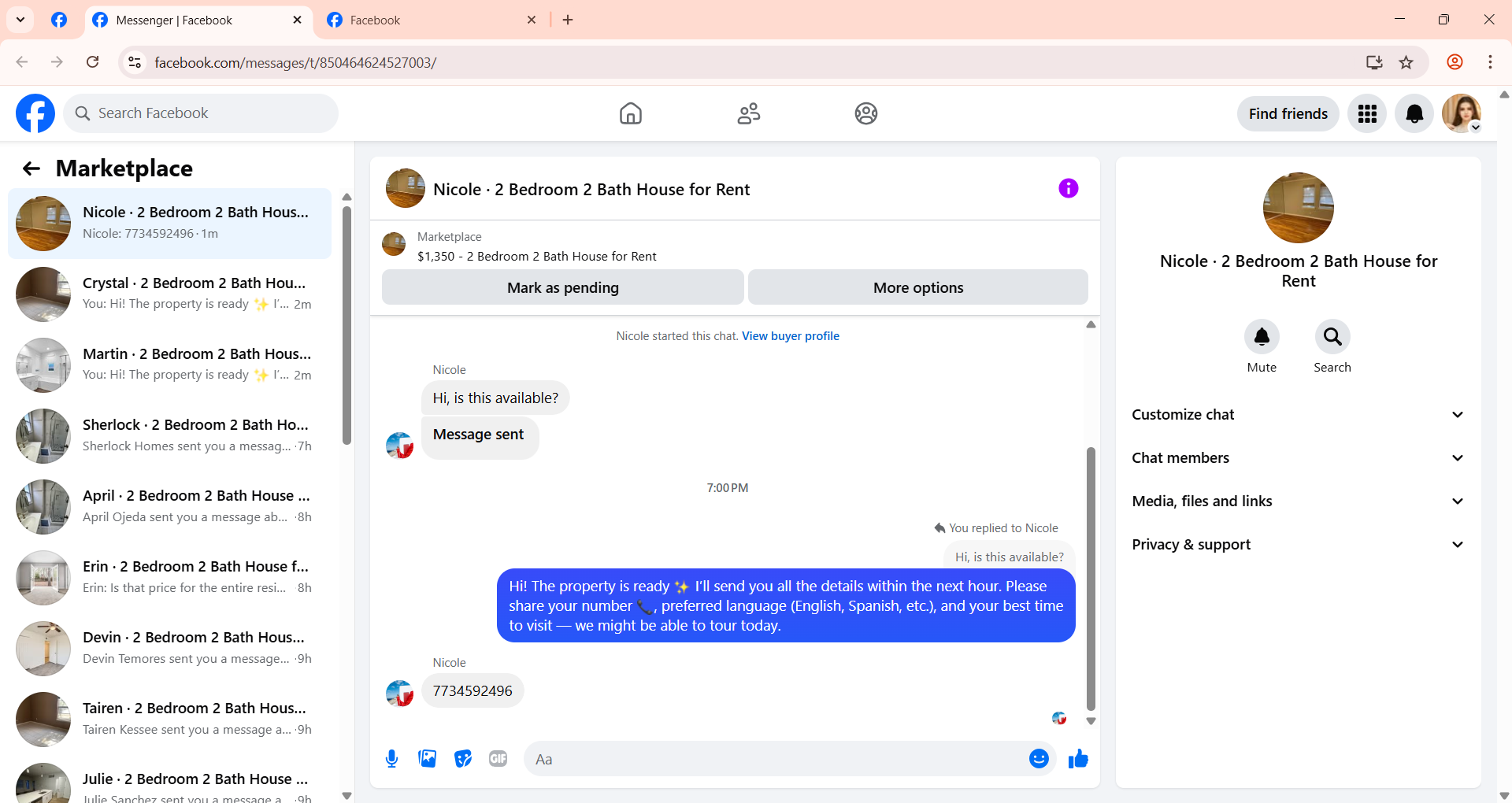Image resolution: width=1512 pixels, height=803 pixels.
Task: Open View buyer profile link
Action: click(x=791, y=336)
